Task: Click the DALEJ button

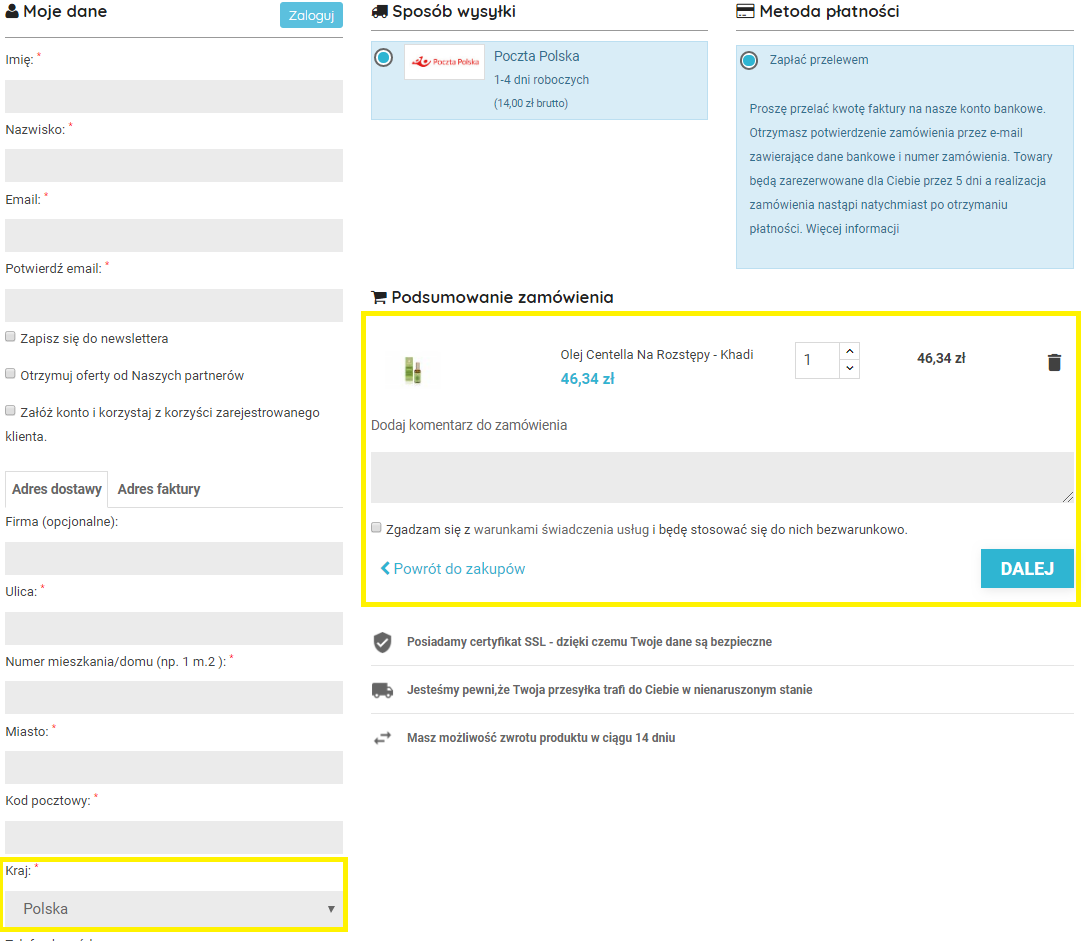Action: coord(1027,568)
